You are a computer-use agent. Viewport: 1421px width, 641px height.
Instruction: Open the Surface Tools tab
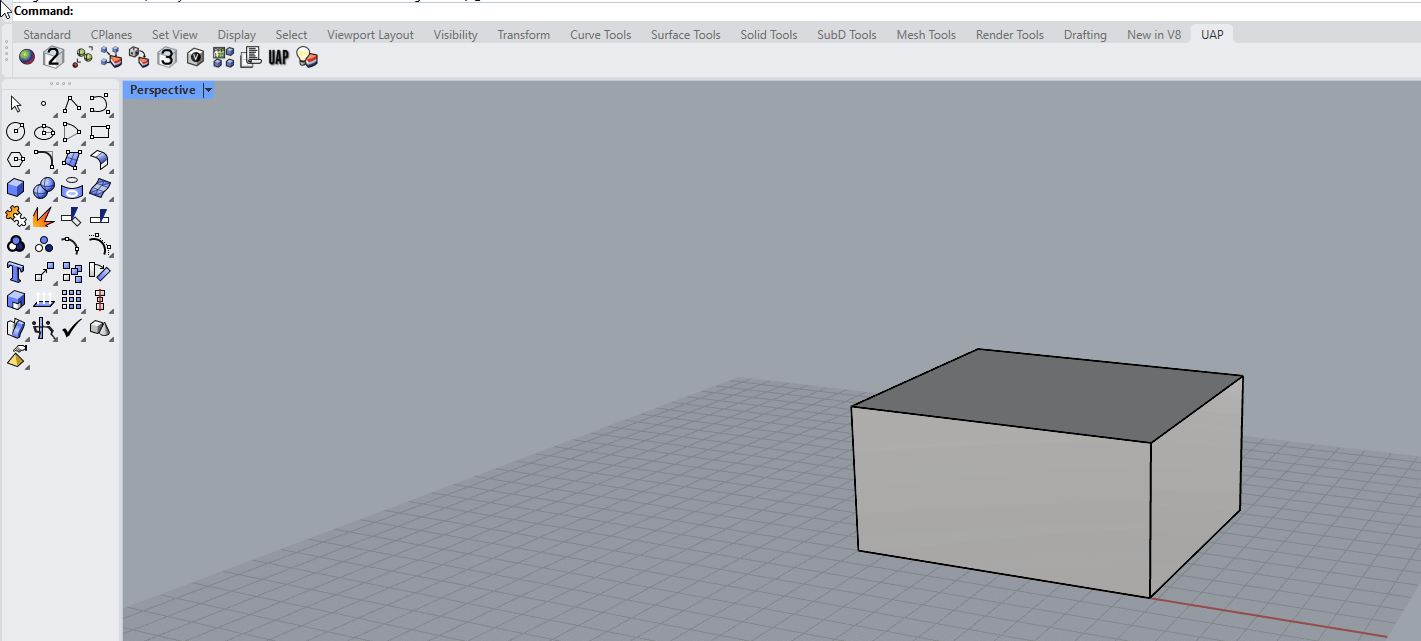[686, 35]
